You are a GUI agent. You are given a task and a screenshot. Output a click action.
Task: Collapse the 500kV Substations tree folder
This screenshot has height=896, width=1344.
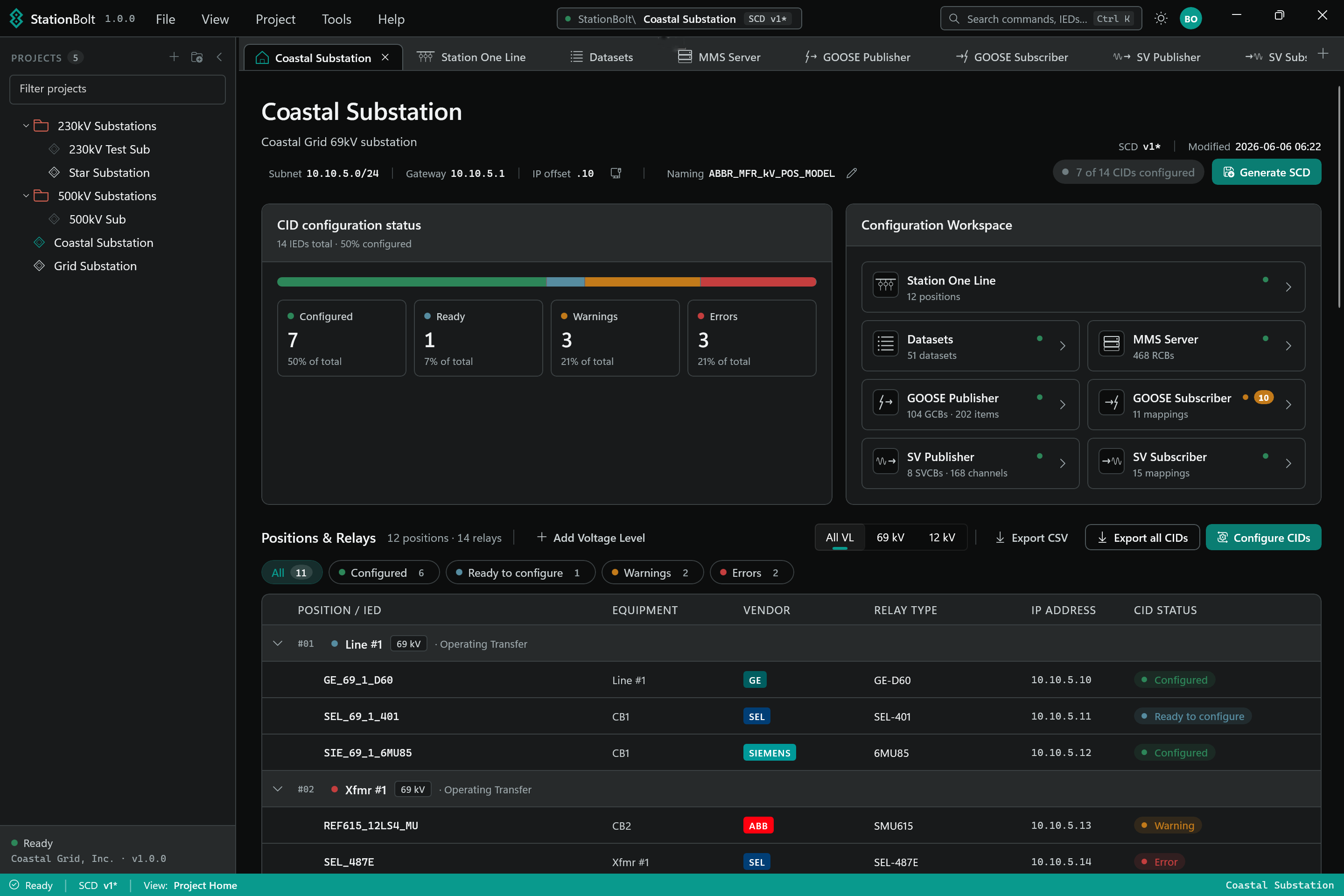pos(26,196)
